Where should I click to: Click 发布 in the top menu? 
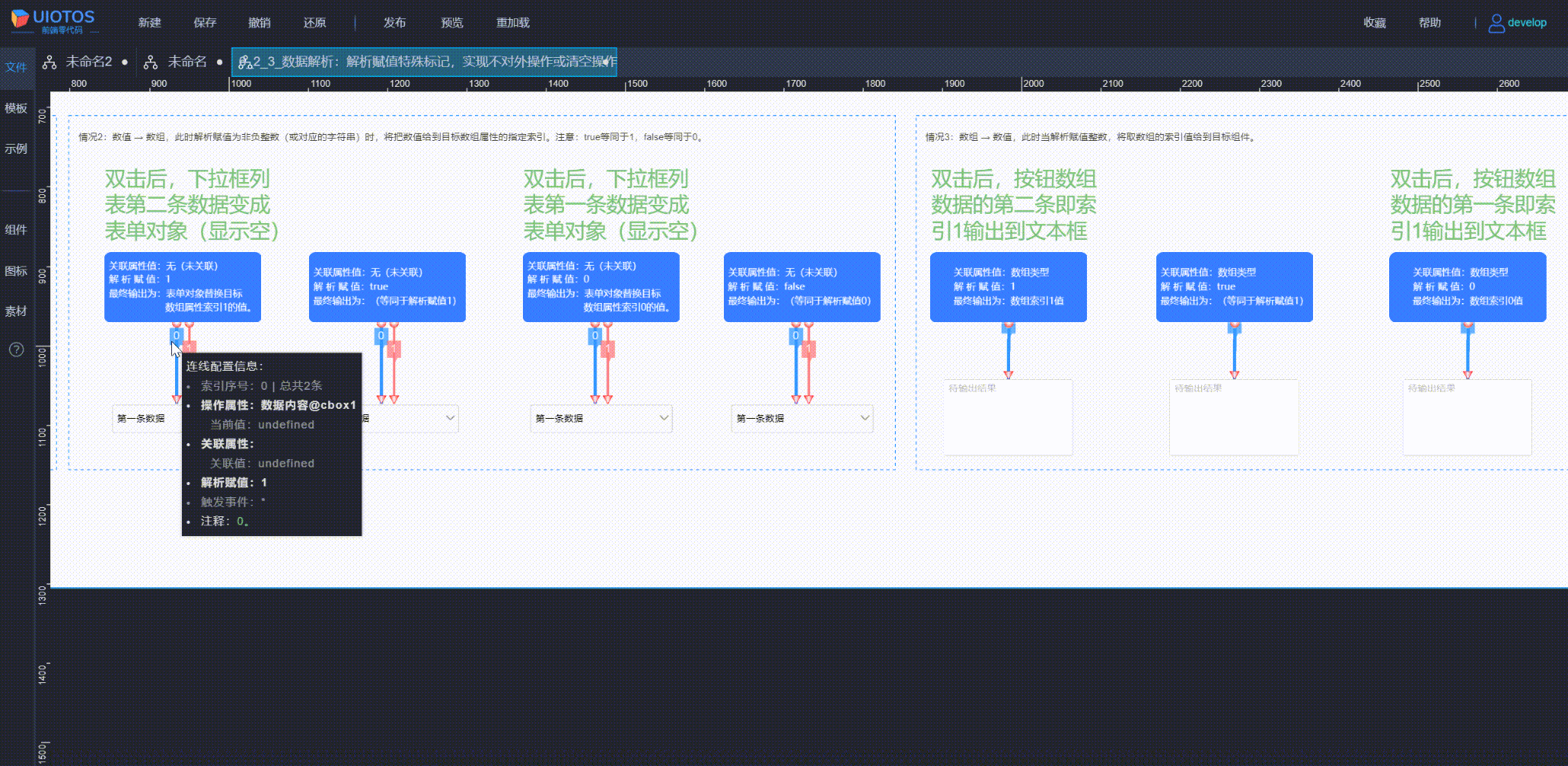pyautogui.click(x=394, y=23)
